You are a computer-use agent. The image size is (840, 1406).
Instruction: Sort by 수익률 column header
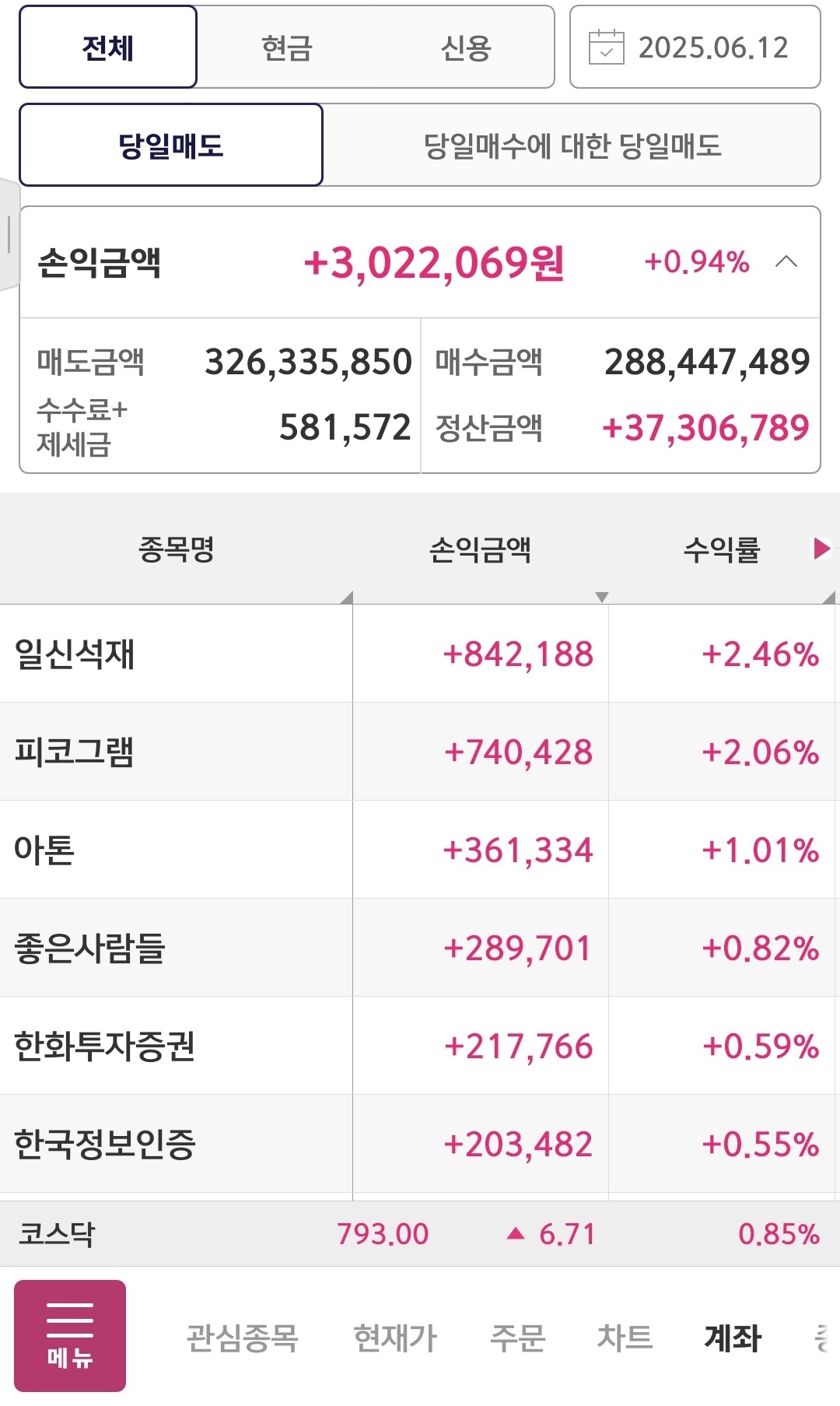pyautogui.click(x=721, y=550)
